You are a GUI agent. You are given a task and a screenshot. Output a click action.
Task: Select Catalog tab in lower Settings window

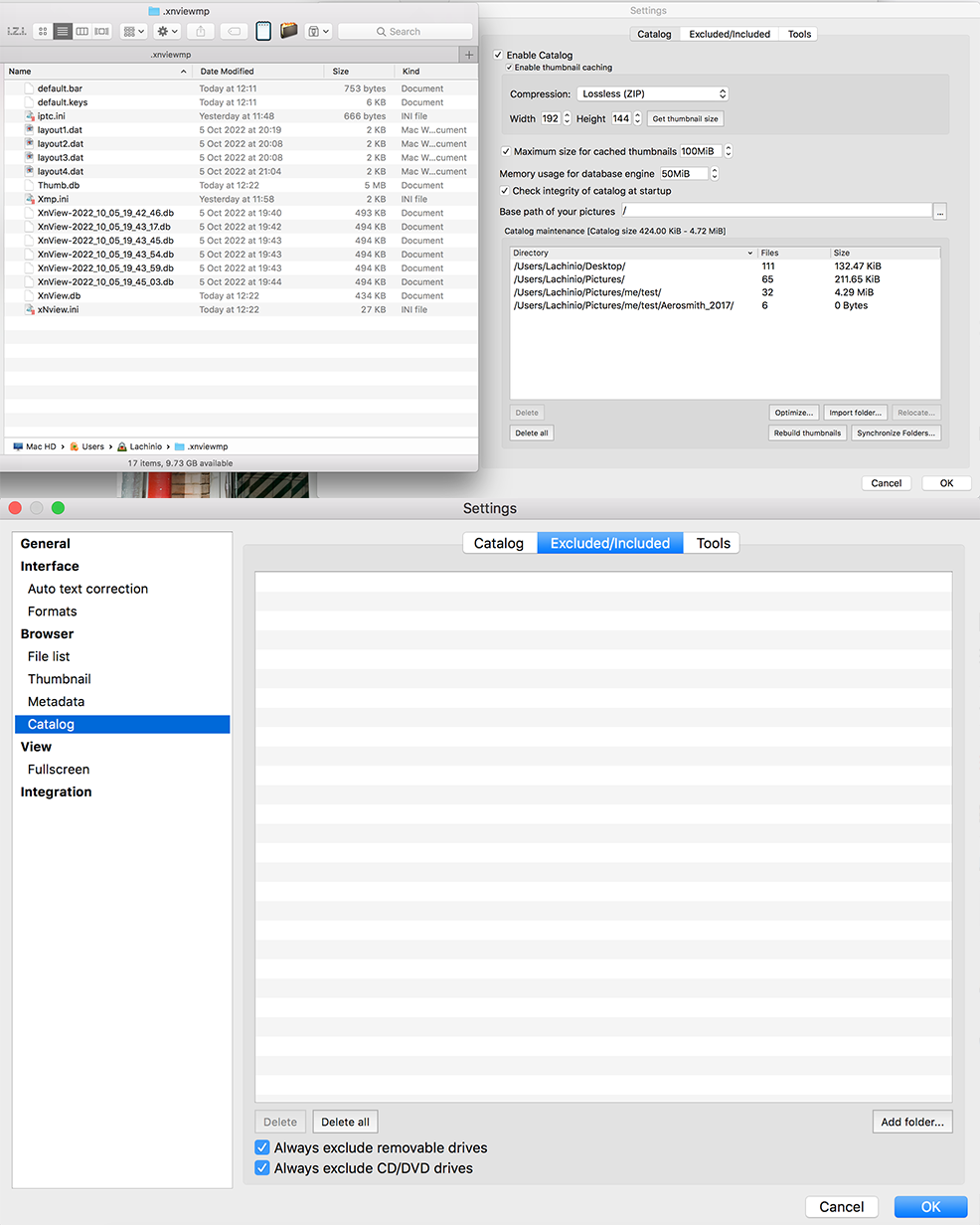pos(499,543)
